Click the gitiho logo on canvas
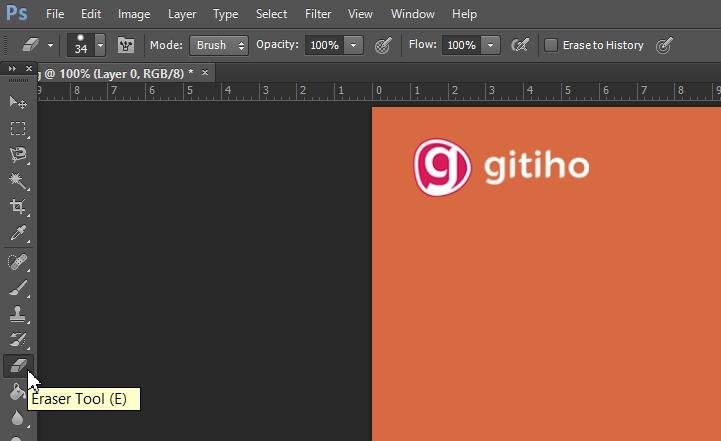This screenshot has width=721, height=441. 501,167
